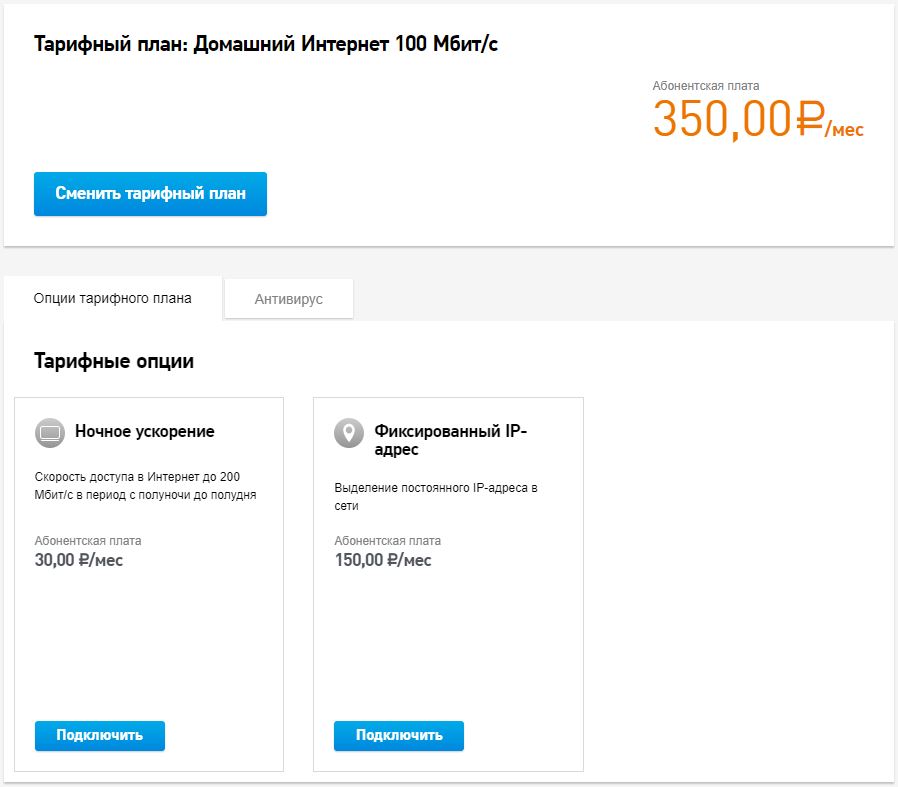898x787 pixels.
Task: Click the description about speed up to 200 Мбит/с
Action: tap(145, 486)
